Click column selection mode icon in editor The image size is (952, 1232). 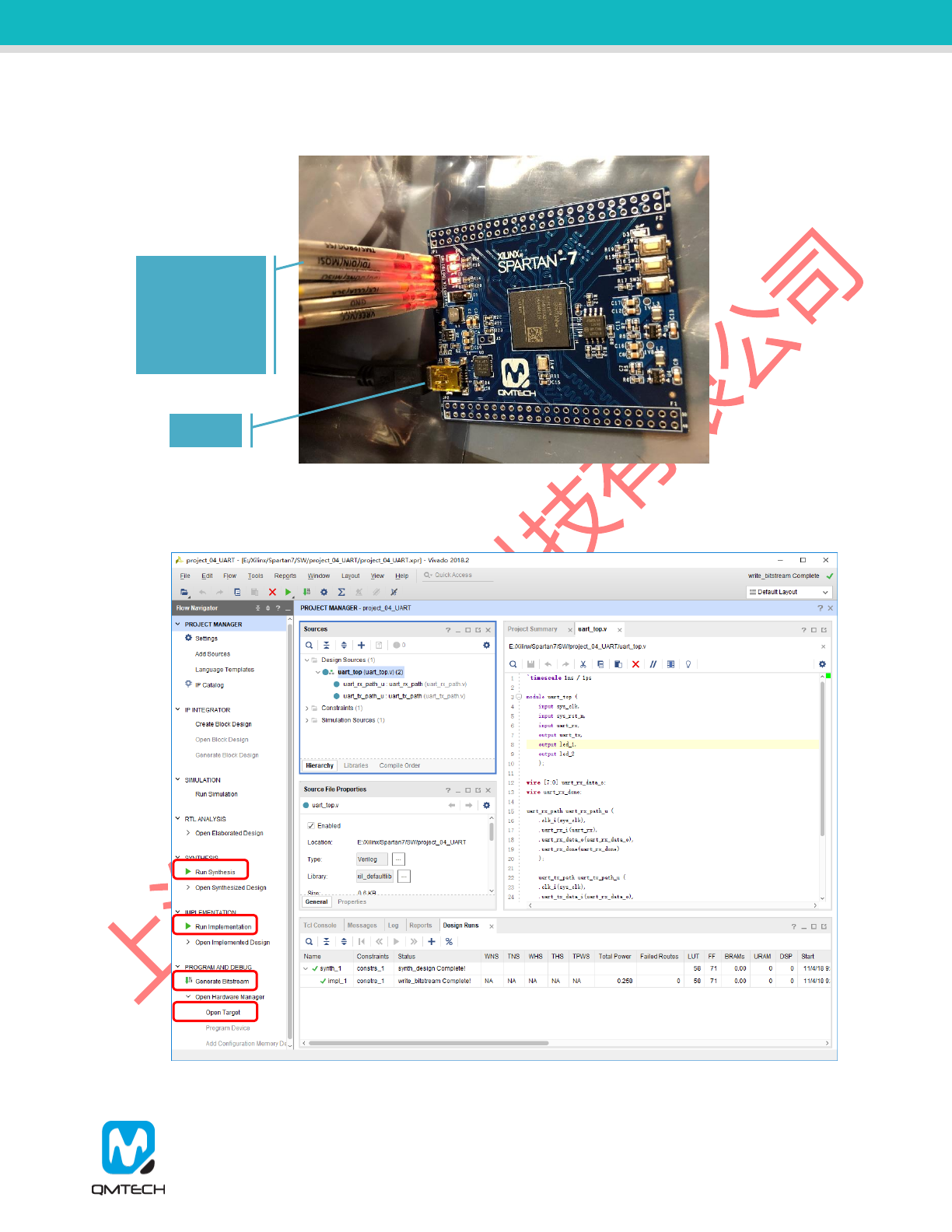(x=670, y=664)
